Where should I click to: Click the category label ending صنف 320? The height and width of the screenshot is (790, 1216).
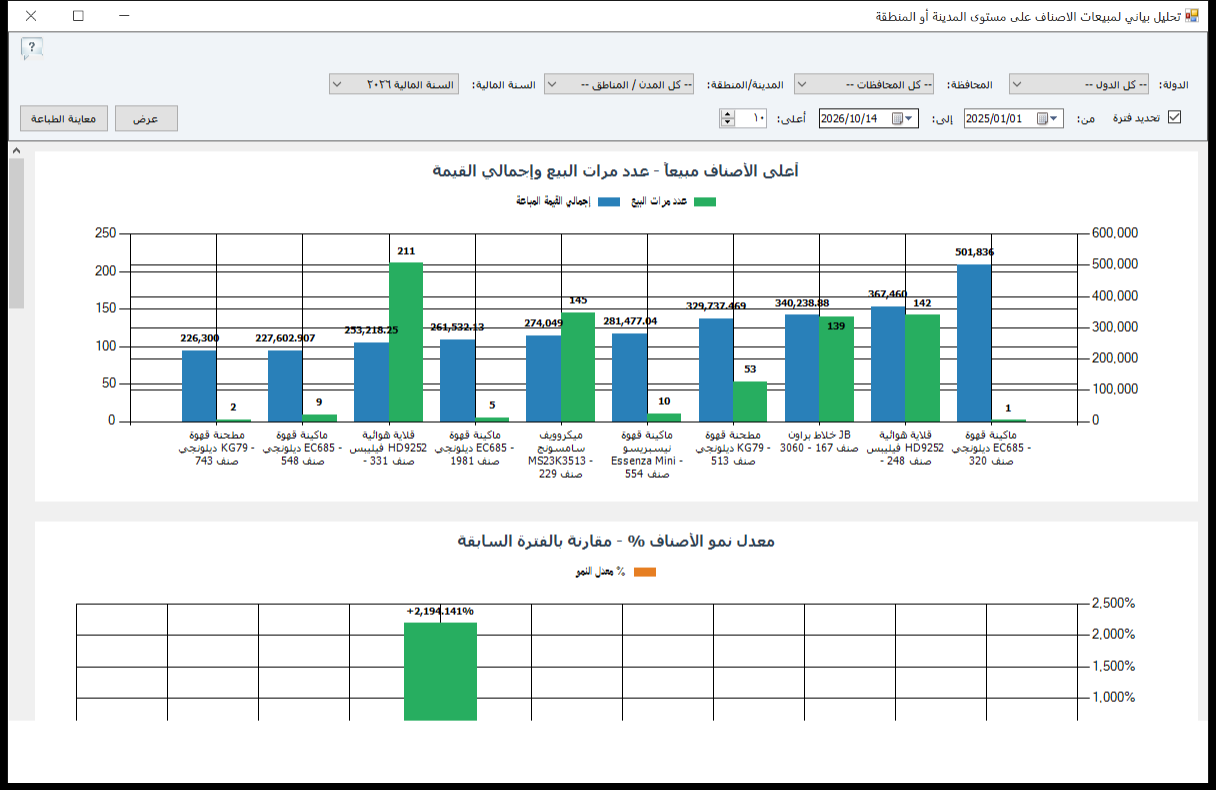(x=991, y=448)
